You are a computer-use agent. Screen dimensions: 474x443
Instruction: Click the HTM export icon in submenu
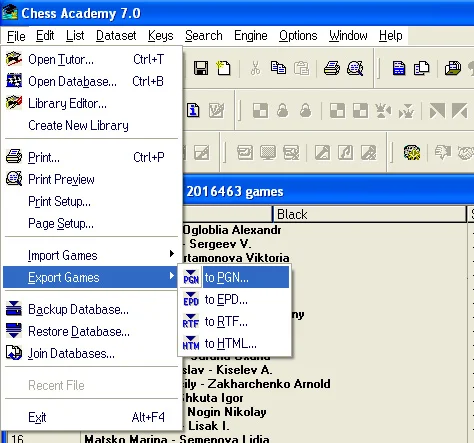coord(191,343)
